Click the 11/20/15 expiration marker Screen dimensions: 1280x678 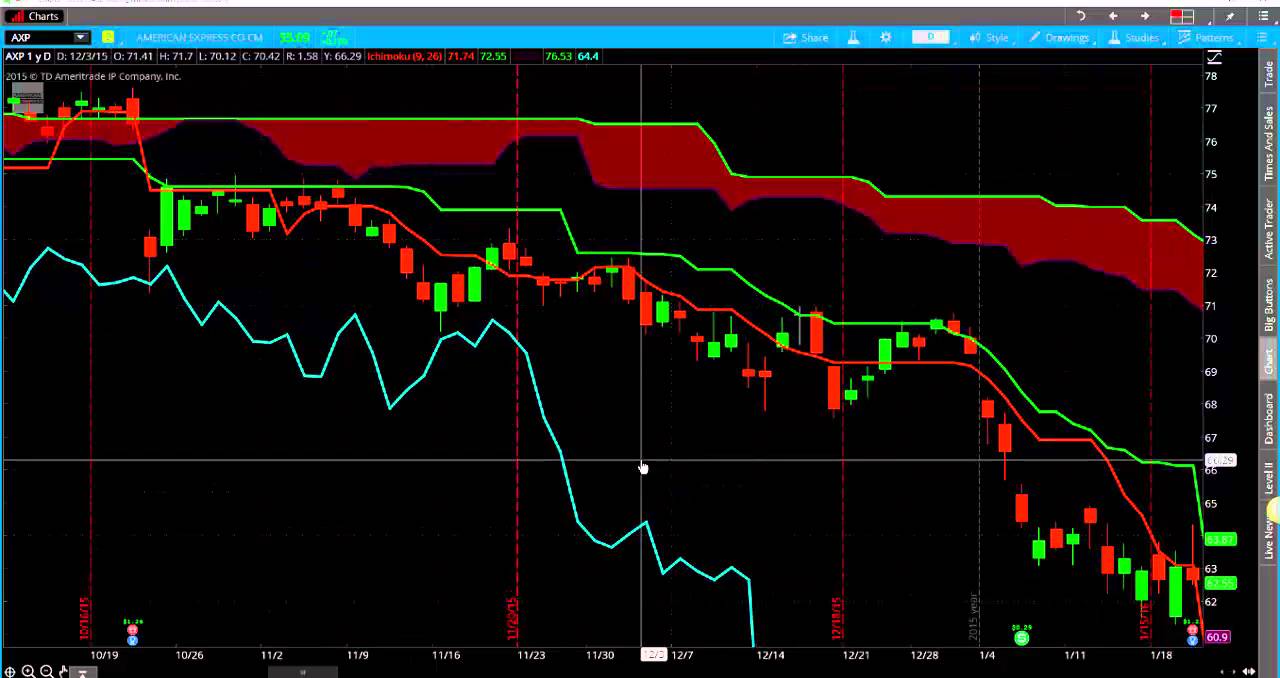click(511, 618)
